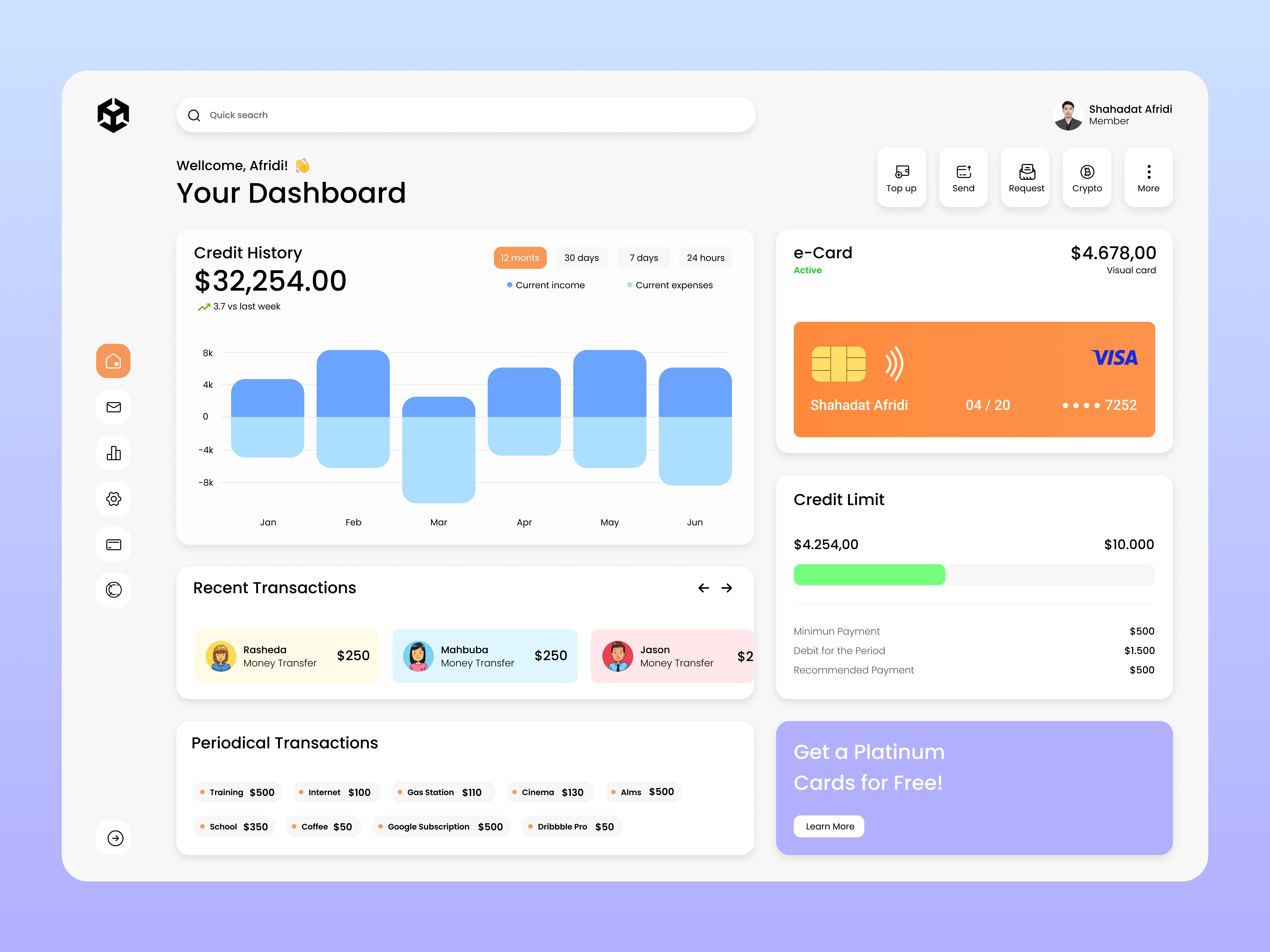Click the Learn More button
Screen dimensions: 1270x952
[829, 826]
